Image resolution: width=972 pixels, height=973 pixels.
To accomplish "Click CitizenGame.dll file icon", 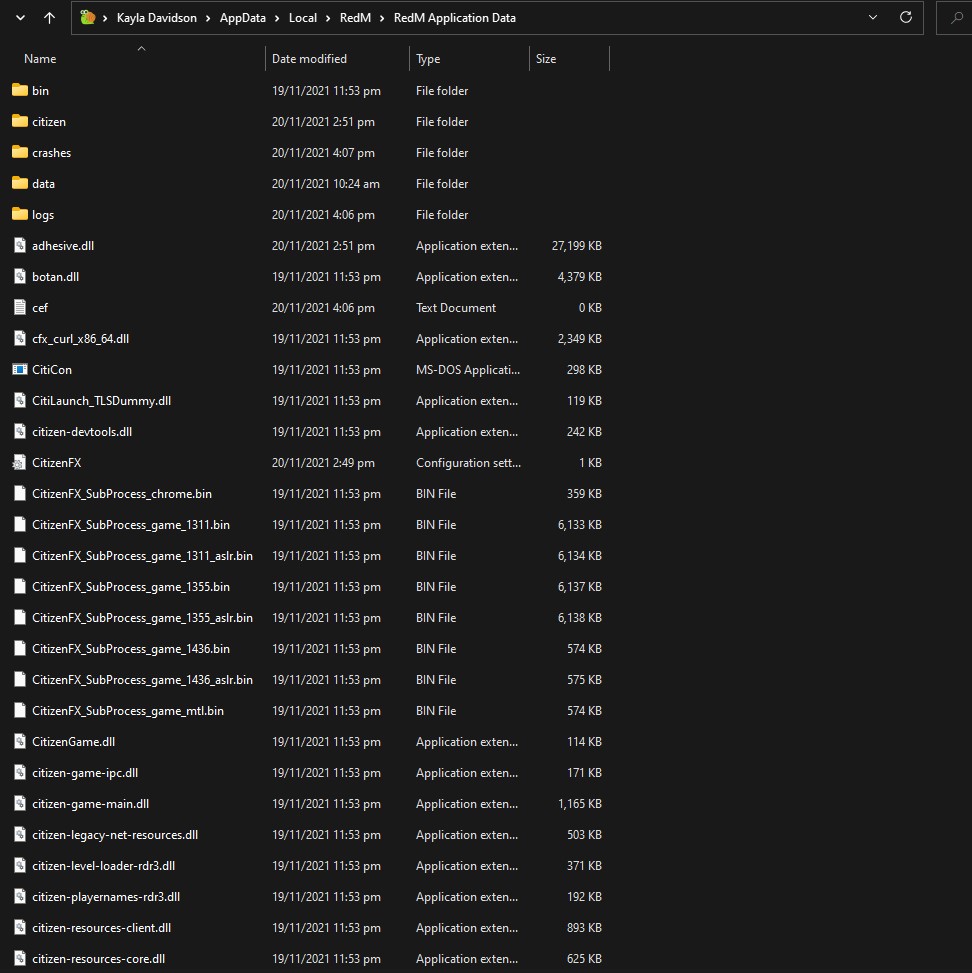I will pyautogui.click(x=20, y=742).
